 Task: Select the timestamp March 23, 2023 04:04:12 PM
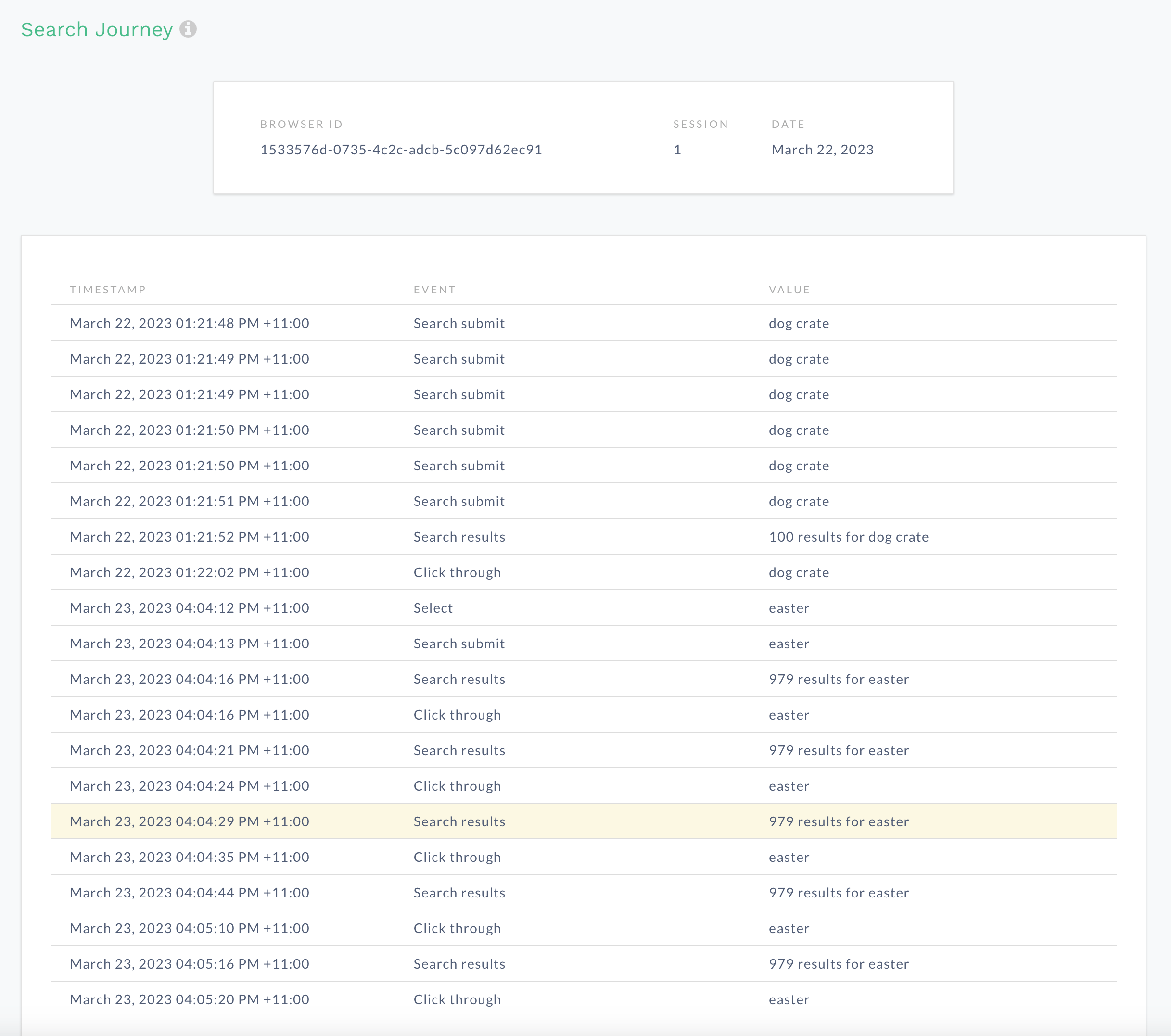point(189,607)
